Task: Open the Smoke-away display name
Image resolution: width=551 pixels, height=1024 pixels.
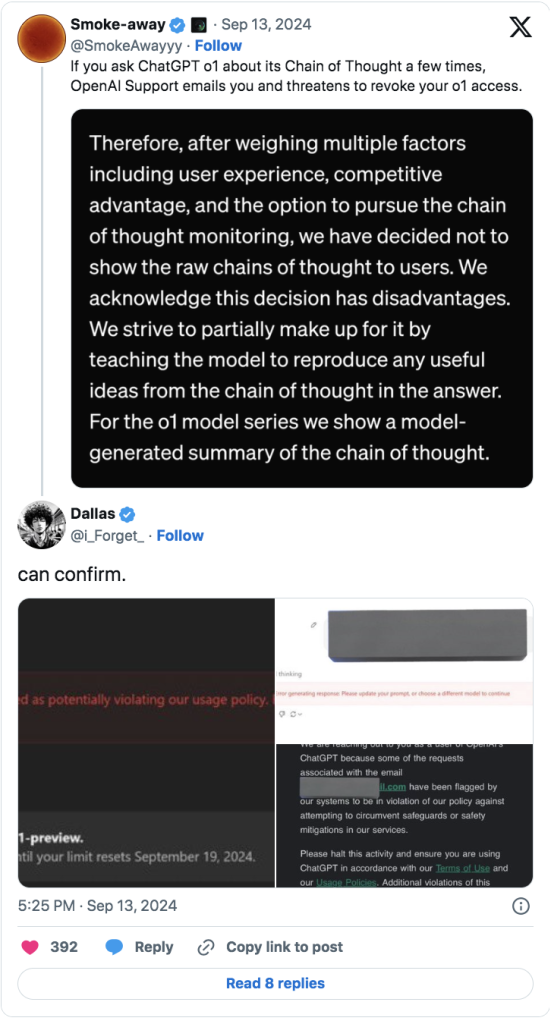Action: pos(118,25)
